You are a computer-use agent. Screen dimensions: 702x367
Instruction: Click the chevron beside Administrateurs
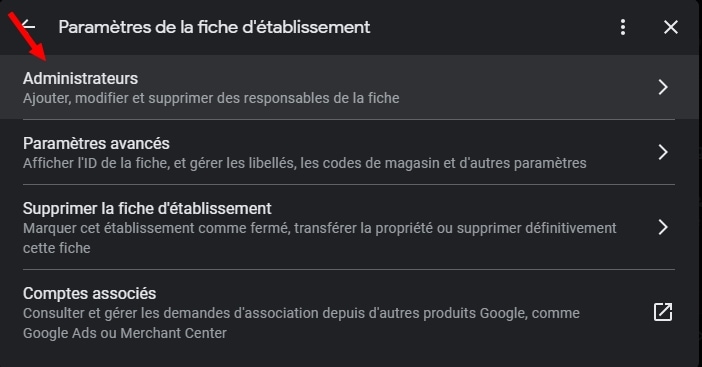point(663,87)
